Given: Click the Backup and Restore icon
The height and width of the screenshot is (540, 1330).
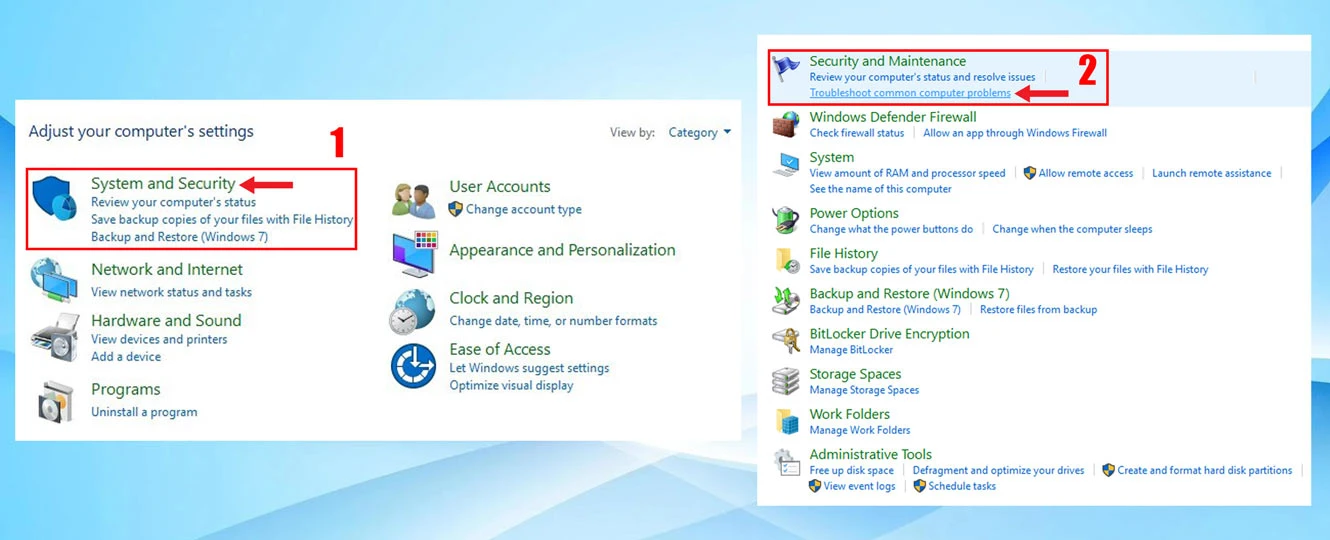Looking at the screenshot, I should [787, 300].
